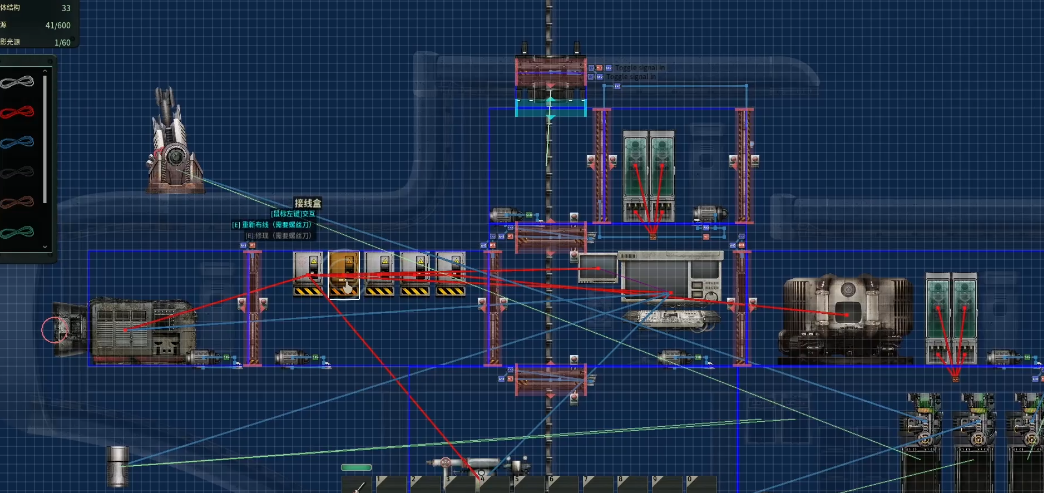Select the upper room's left vertical door
The image size is (1044, 493).
pos(602,165)
